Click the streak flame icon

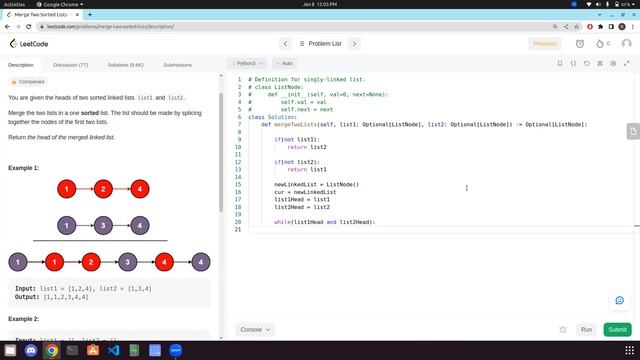pos(600,44)
